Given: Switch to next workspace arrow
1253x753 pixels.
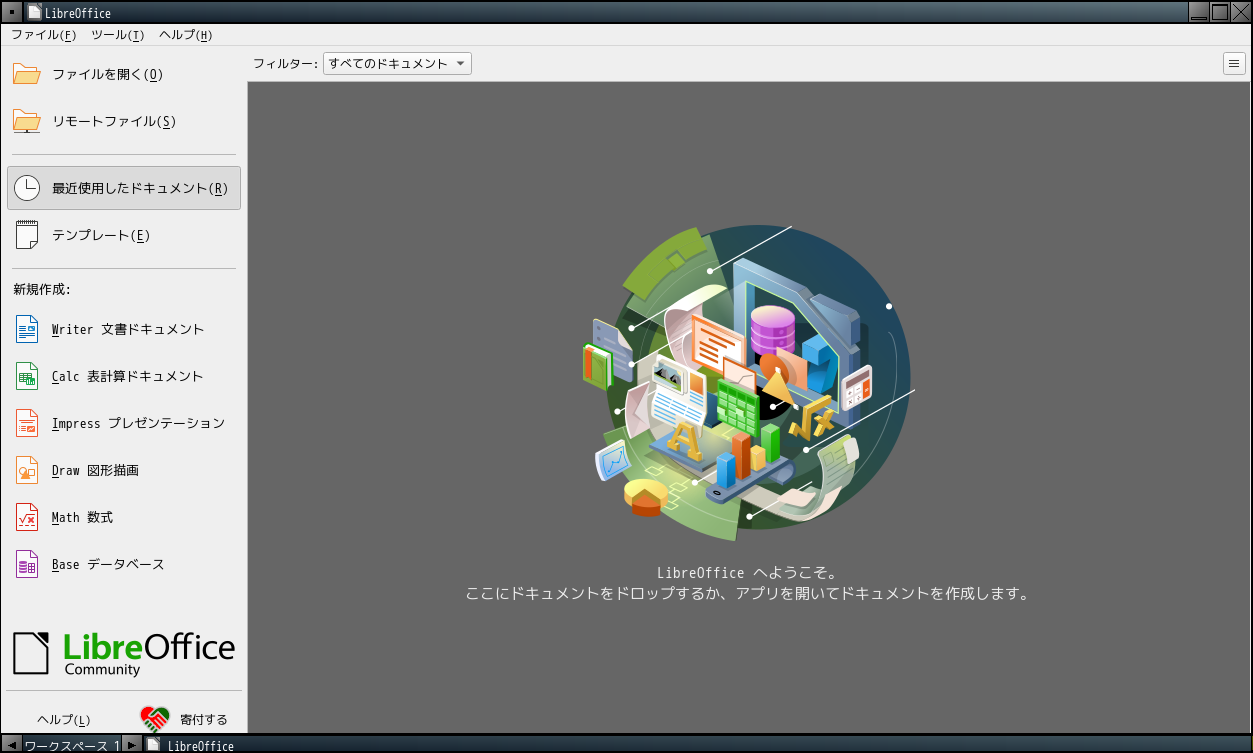Looking at the screenshot, I should [x=132, y=745].
